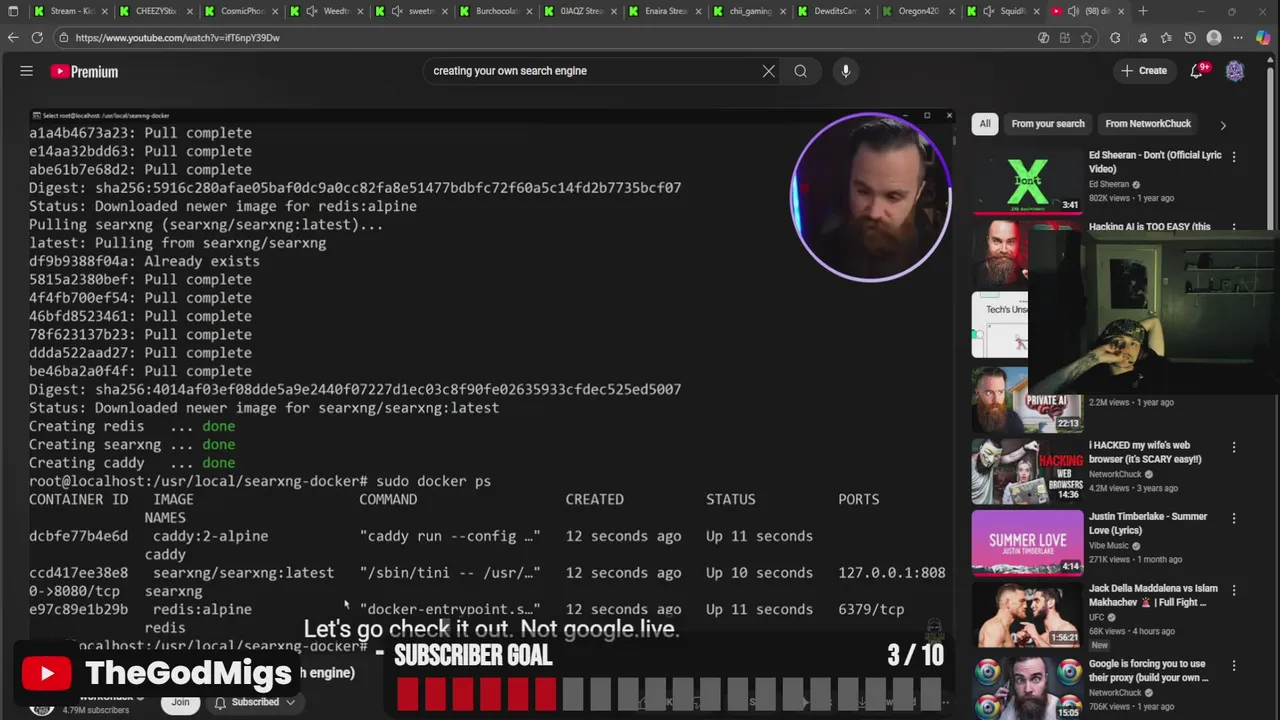Open the Summer Love thumbnail
Image resolution: width=1280 pixels, height=720 pixels.
point(1027,542)
